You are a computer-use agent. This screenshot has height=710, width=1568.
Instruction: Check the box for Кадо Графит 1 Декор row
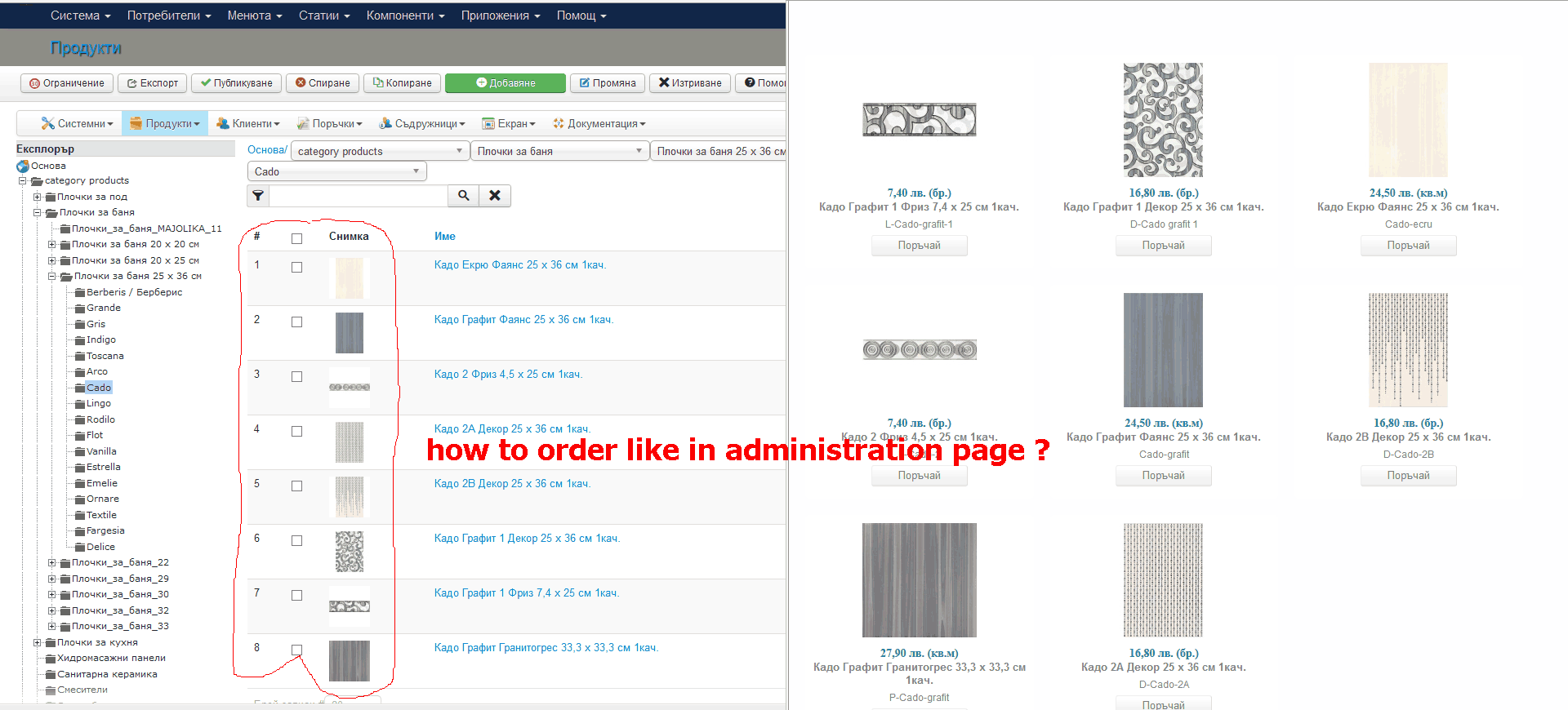point(296,540)
